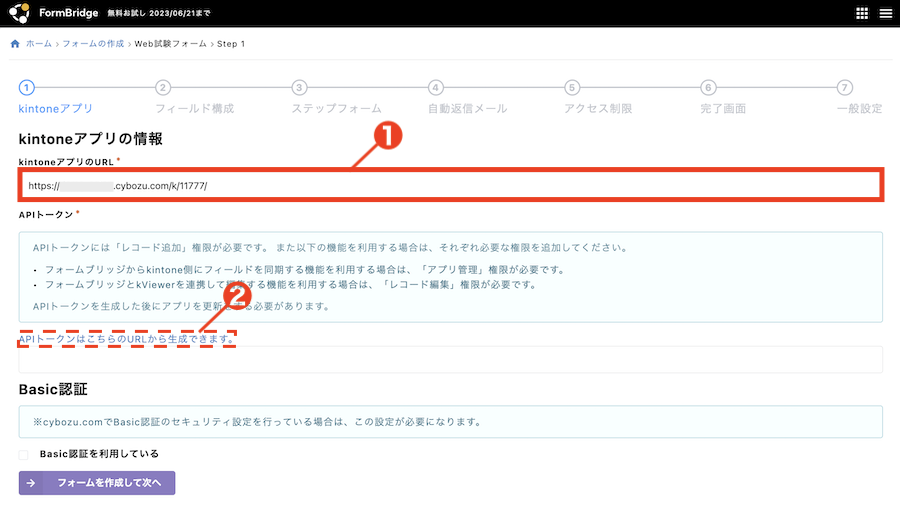Focus the kintoneアプリのURL input field
Image resolution: width=900 pixels, height=510 pixels.
click(x=451, y=185)
